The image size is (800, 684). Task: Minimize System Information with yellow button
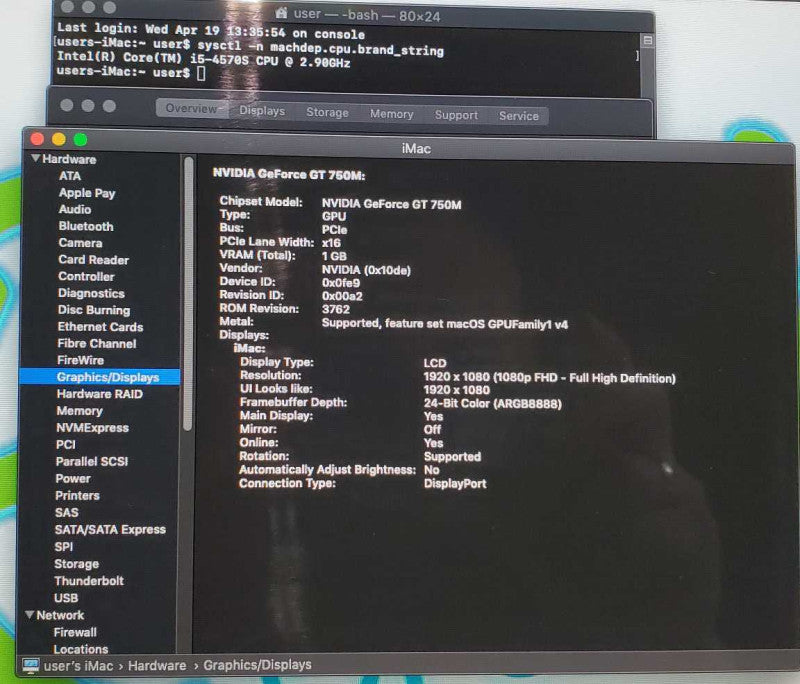pyautogui.click(x=59, y=139)
